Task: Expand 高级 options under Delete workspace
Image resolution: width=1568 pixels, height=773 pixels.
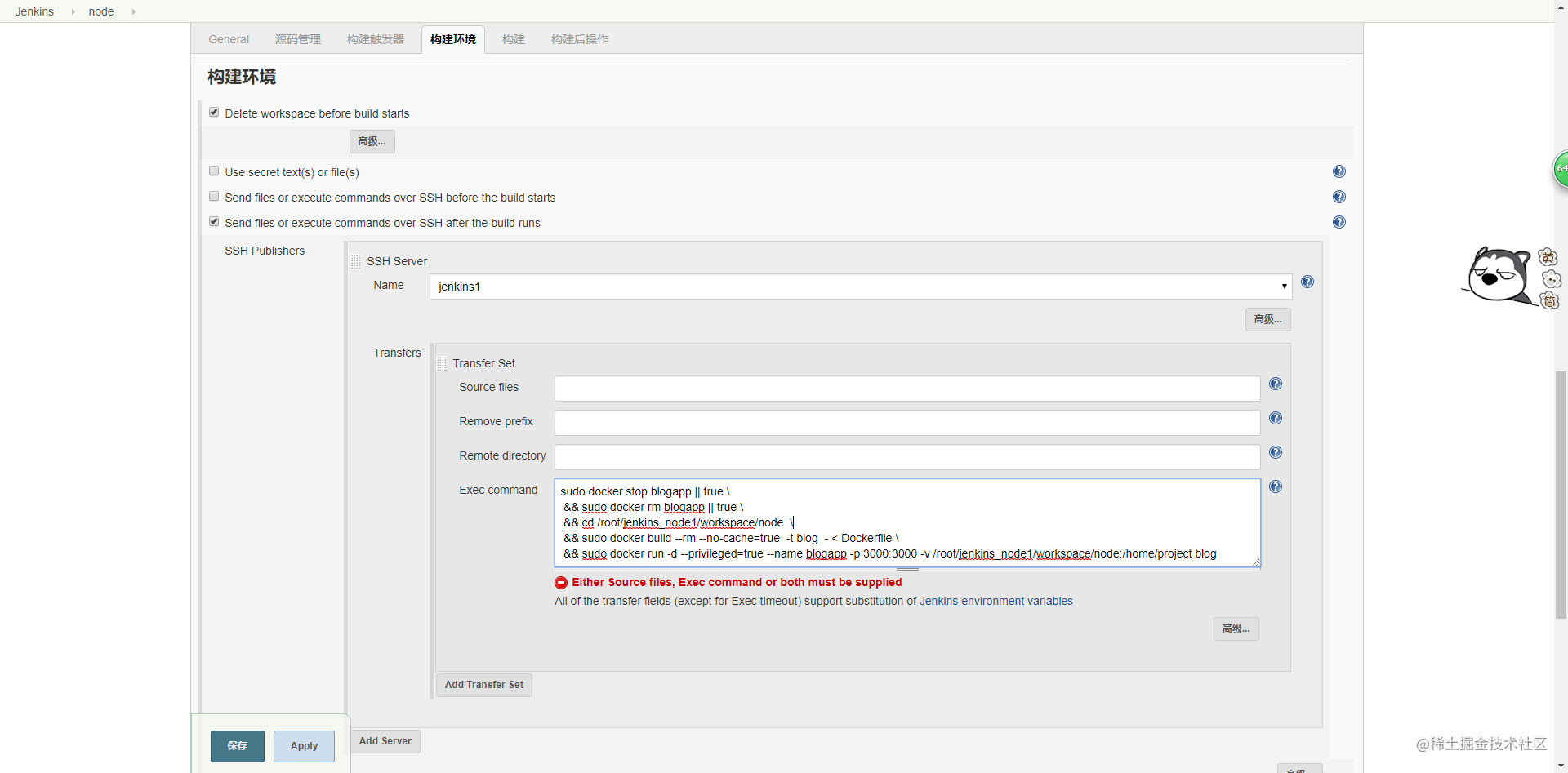Action: click(372, 141)
